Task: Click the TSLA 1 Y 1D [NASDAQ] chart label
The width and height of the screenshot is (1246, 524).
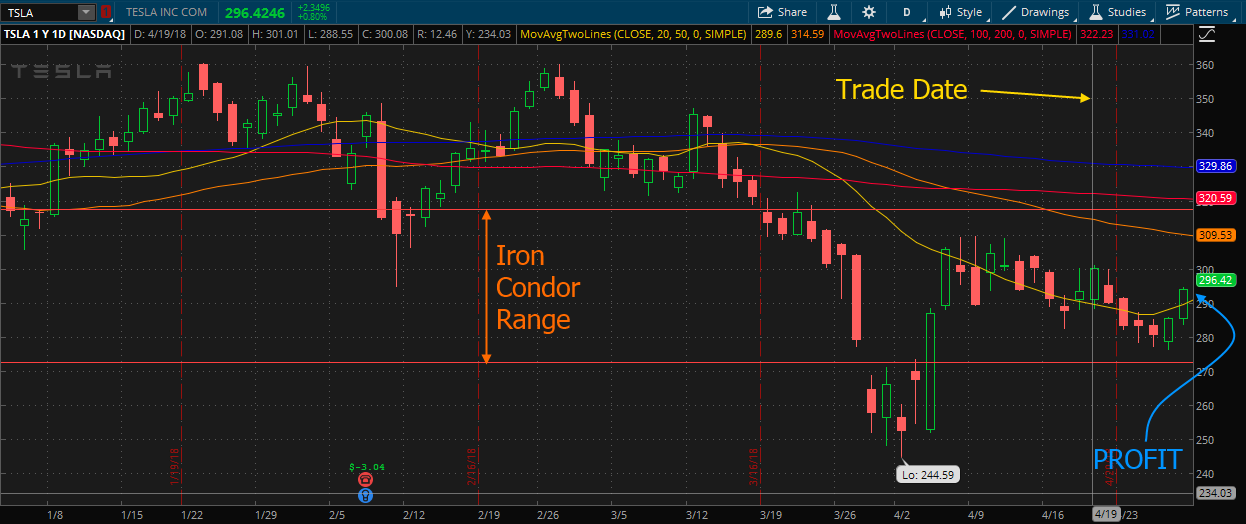Action: click(x=64, y=34)
